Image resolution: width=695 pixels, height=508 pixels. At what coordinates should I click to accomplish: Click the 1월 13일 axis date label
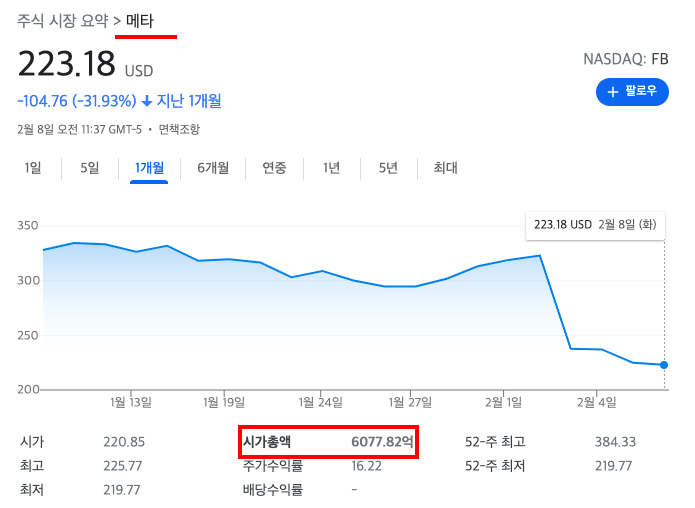click(x=131, y=402)
